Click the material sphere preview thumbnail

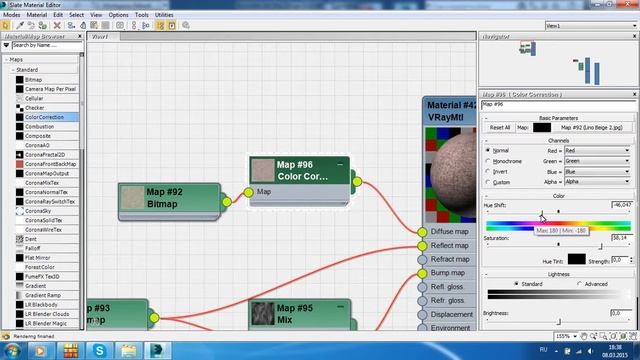pyautogui.click(x=450, y=175)
